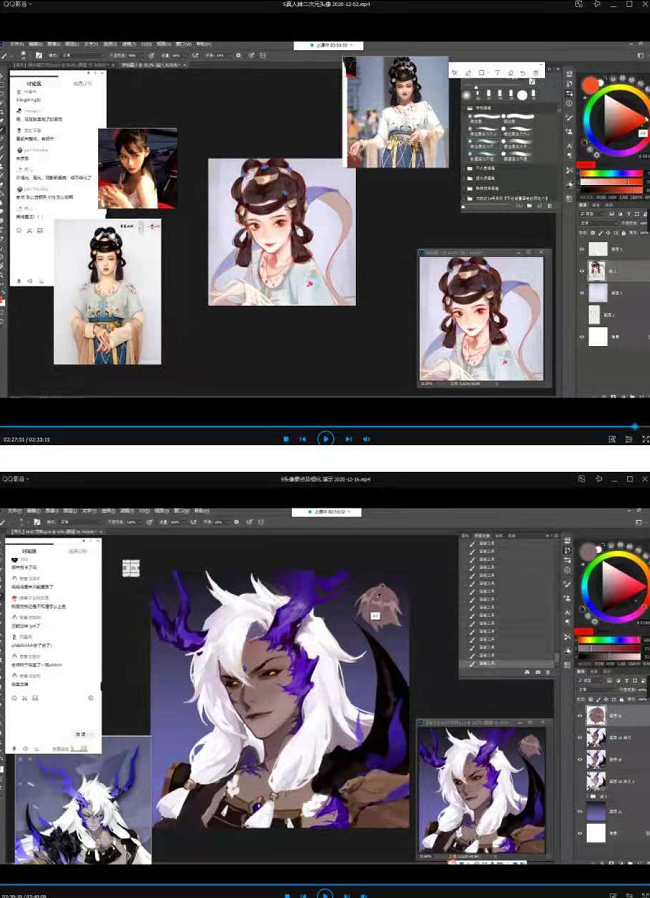The width and height of the screenshot is (650, 898).
Task: Play the hanfu-girl video
Action: [x=325, y=439]
